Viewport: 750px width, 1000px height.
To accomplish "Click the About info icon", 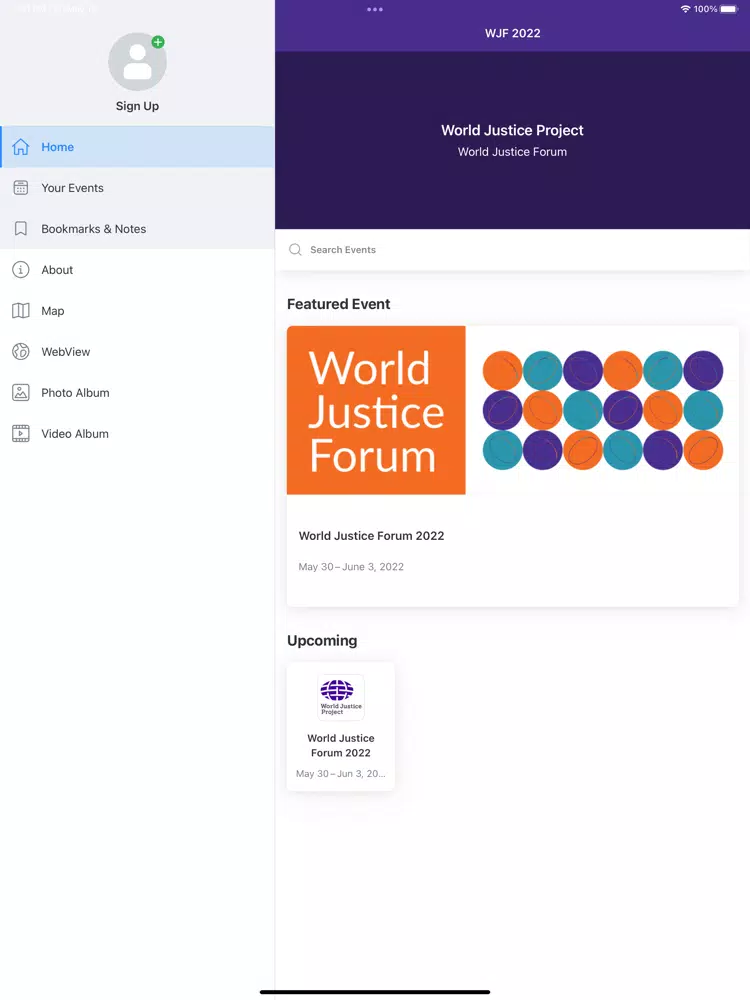I will (21, 270).
